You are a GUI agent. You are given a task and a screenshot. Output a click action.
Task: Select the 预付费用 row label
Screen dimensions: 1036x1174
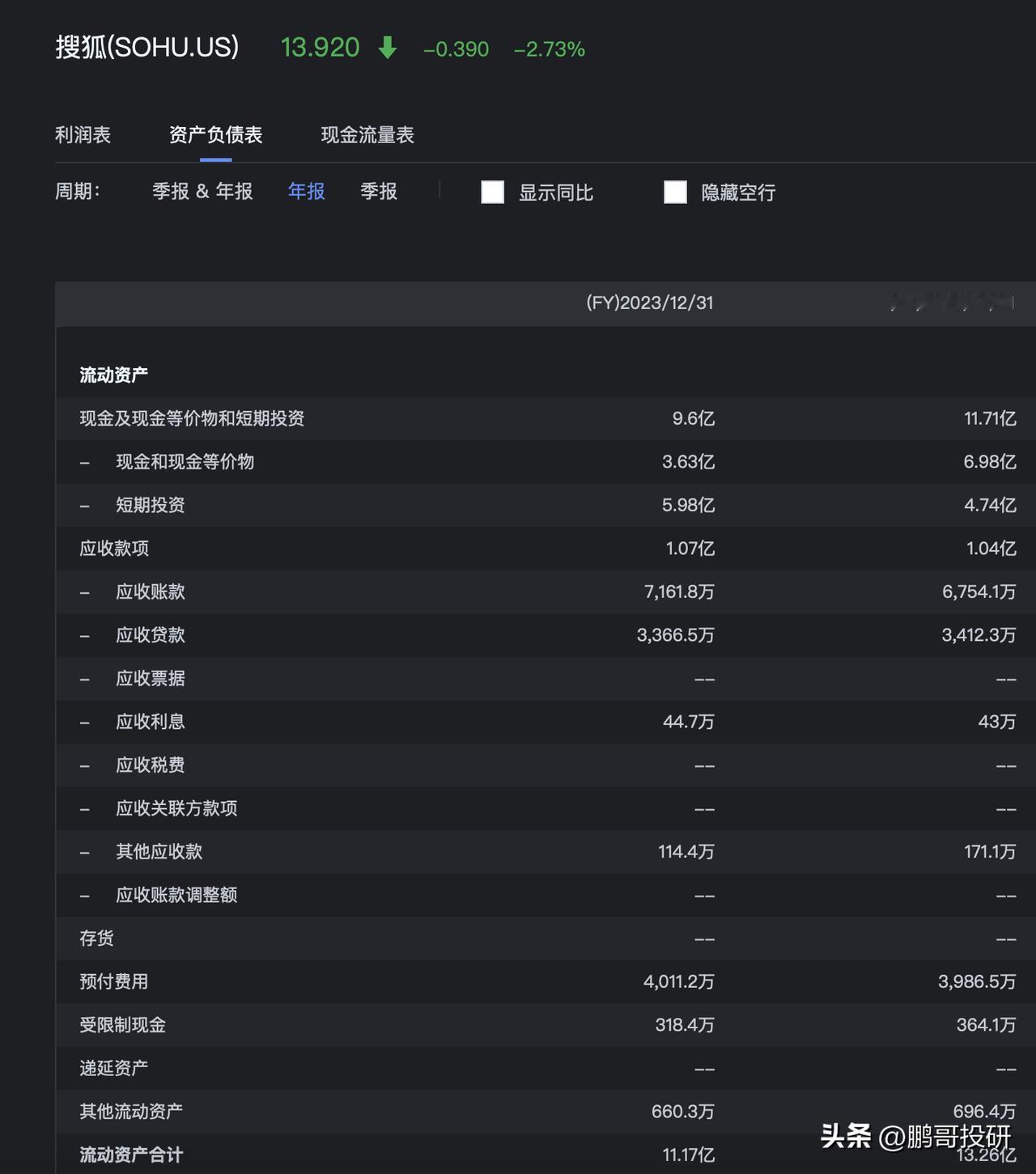[x=114, y=982]
